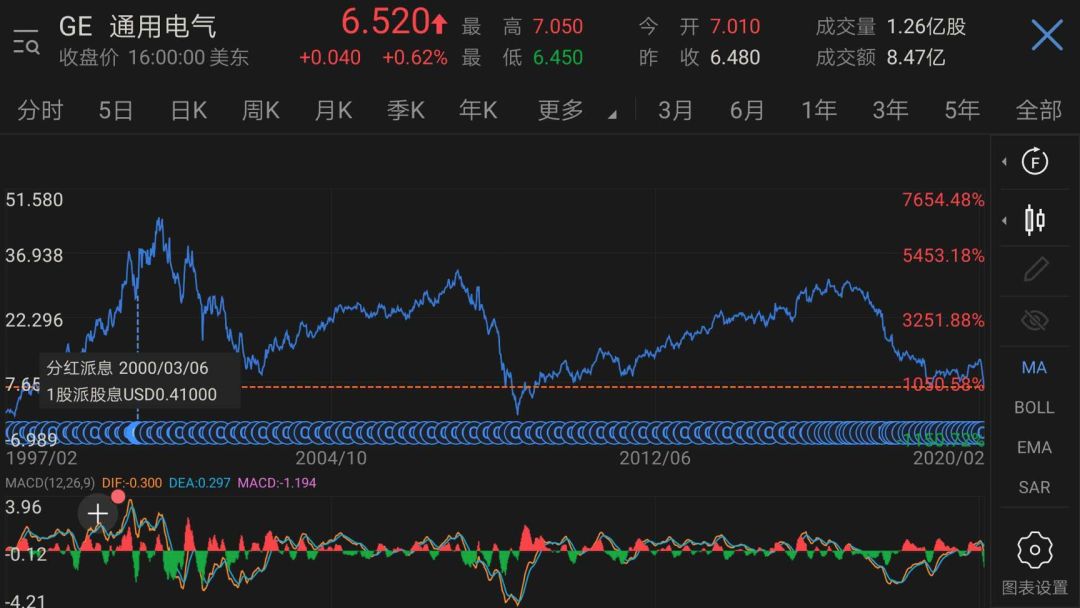Viewport: 1080px width, 608px height.
Task: Click the MACD(12,26,9) indicator label
Action: pos(50,483)
